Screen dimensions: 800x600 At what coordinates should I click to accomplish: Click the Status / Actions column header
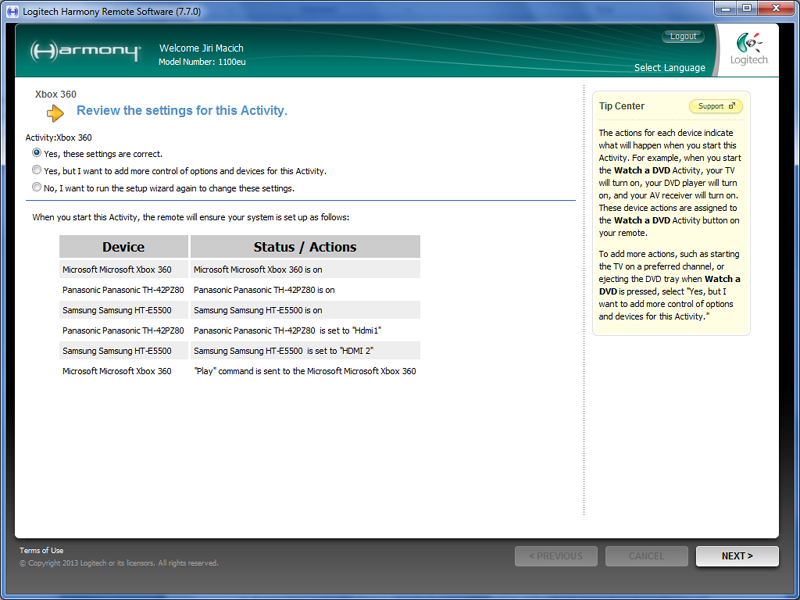(x=305, y=246)
